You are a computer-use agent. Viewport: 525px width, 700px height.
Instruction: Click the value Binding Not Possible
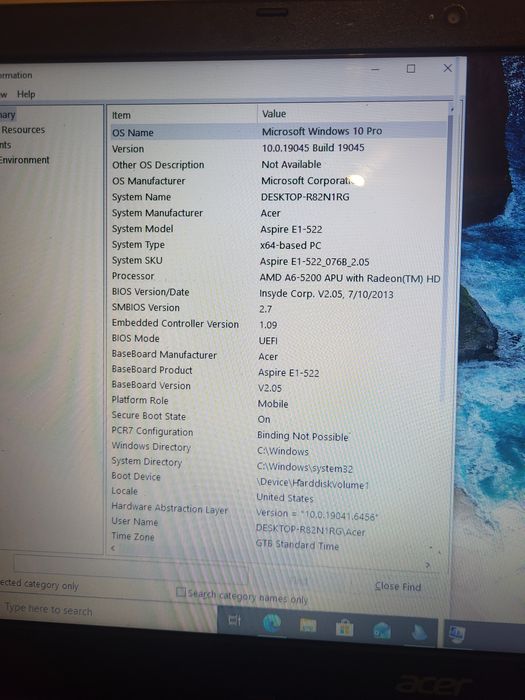tap(302, 436)
